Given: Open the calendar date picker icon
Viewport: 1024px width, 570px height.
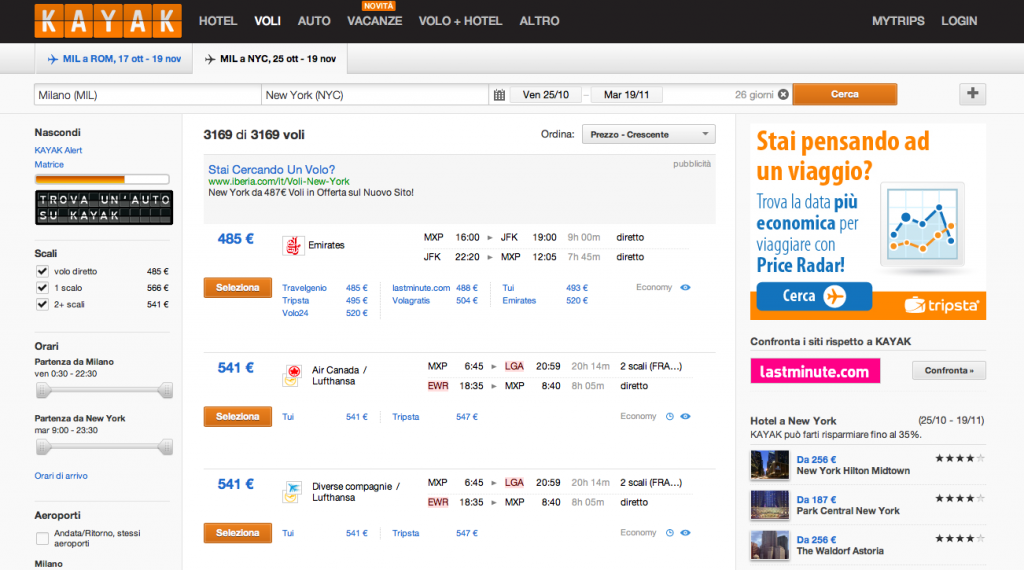Looking at the screenshot, I should click(499, 95).
